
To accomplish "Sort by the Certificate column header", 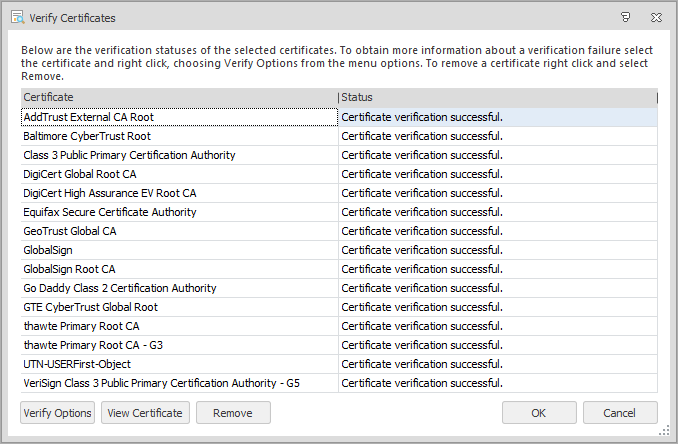I will (x=179, y=97).
